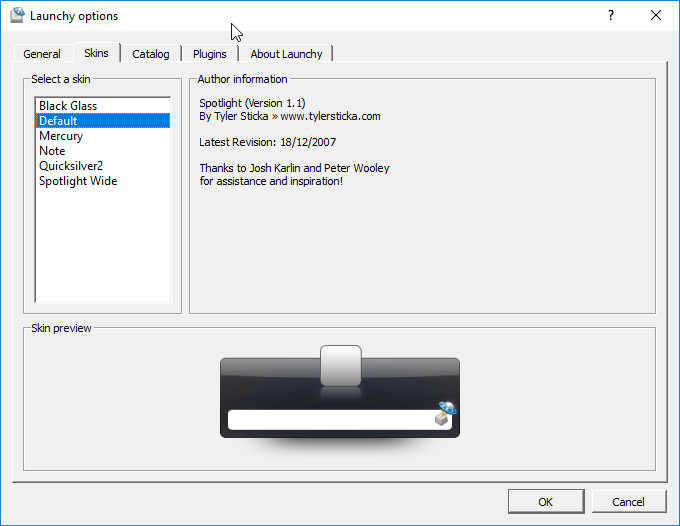Image resolution: width=680 pixels, height=526 pixels.
Task: View the About Launchy tab
Action: 286,54
